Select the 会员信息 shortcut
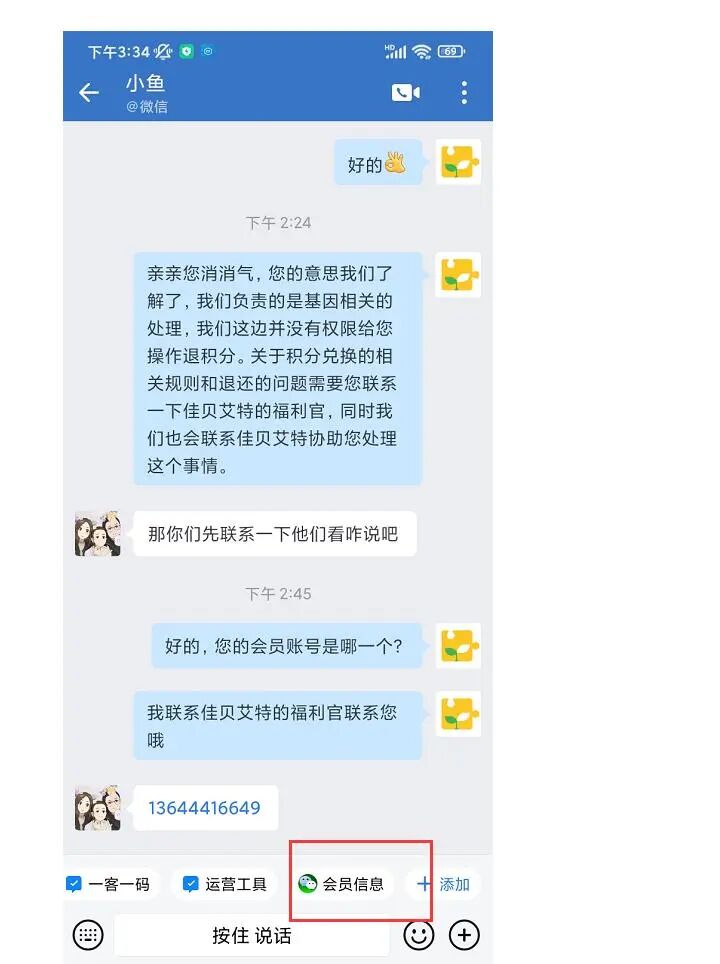720x964 pixels. [x=341, y=884]
